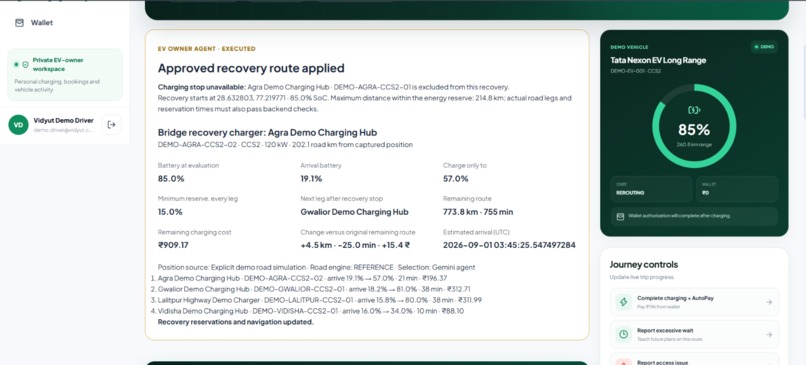
Task: Click the REROUTING state tile
Action: pyautogui.click(x=651, y=189)
